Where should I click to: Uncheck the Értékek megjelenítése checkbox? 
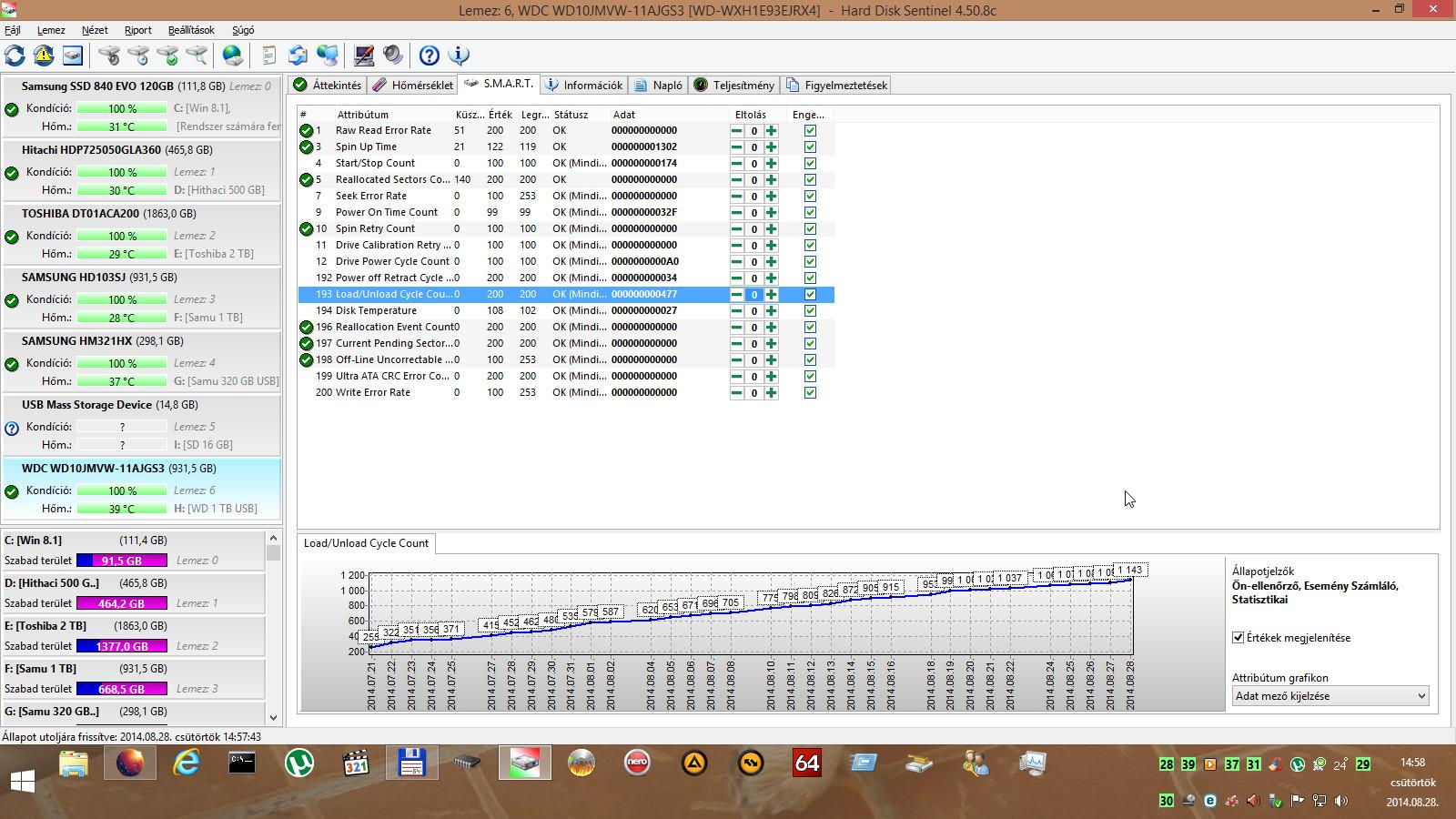[1238, 637]
